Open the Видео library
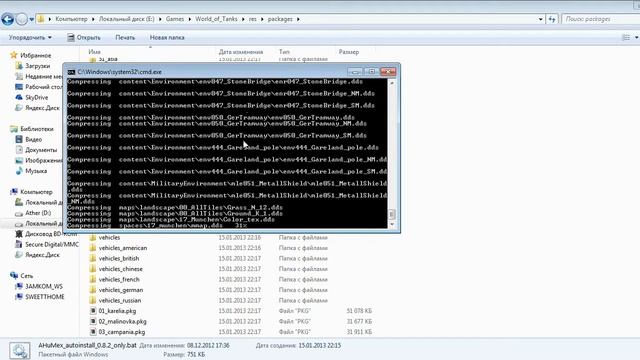The image size is (640, 360). click(33, 140)
